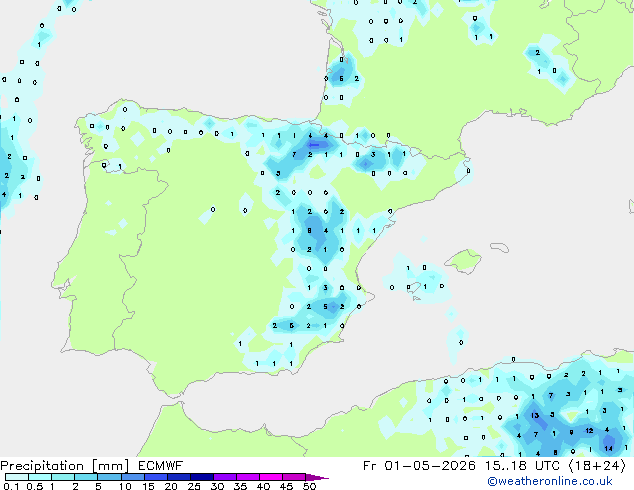The width and height of the screenshot is (634, 490).
Task: Click the Menorca island outline
Action: click(x=500, y=247)
